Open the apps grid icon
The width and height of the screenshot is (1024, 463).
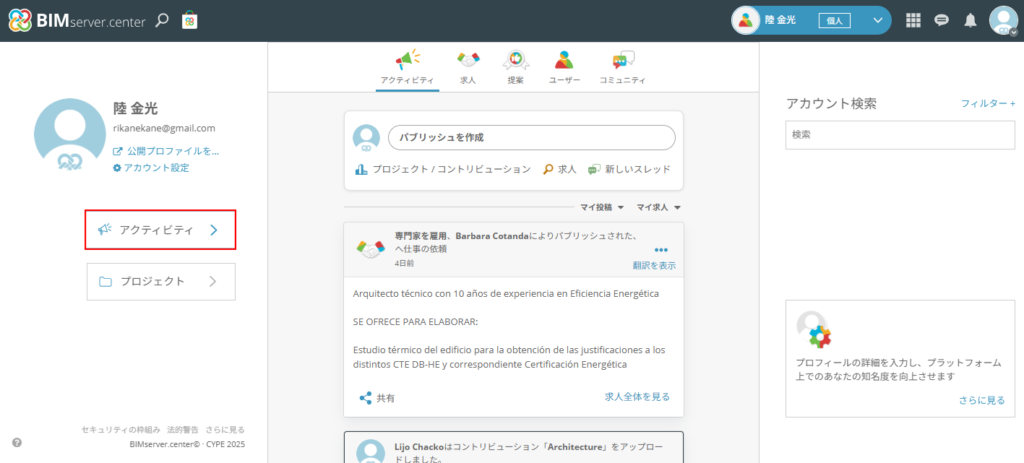[913, 20]
